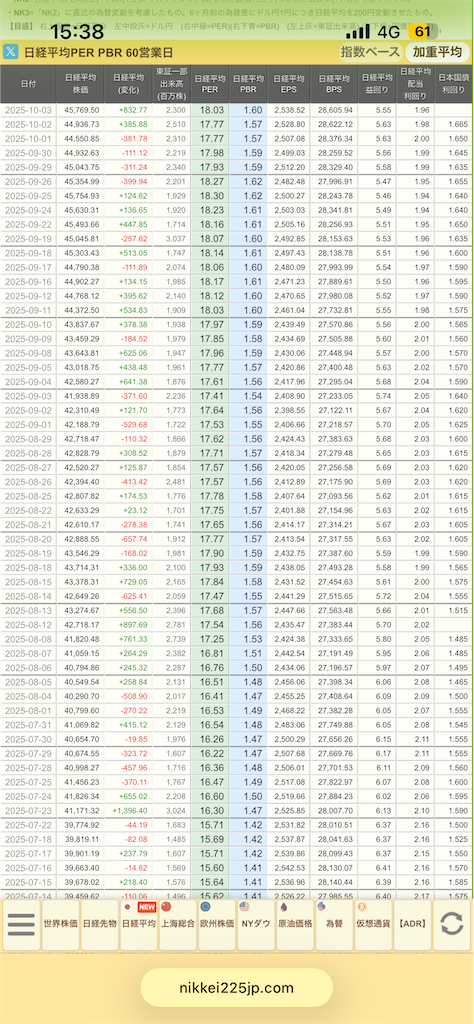This screenshot has height=1024, width=474.
Task: Select the 2025-08-15 date cell
Action: click(x=29, y=582)
